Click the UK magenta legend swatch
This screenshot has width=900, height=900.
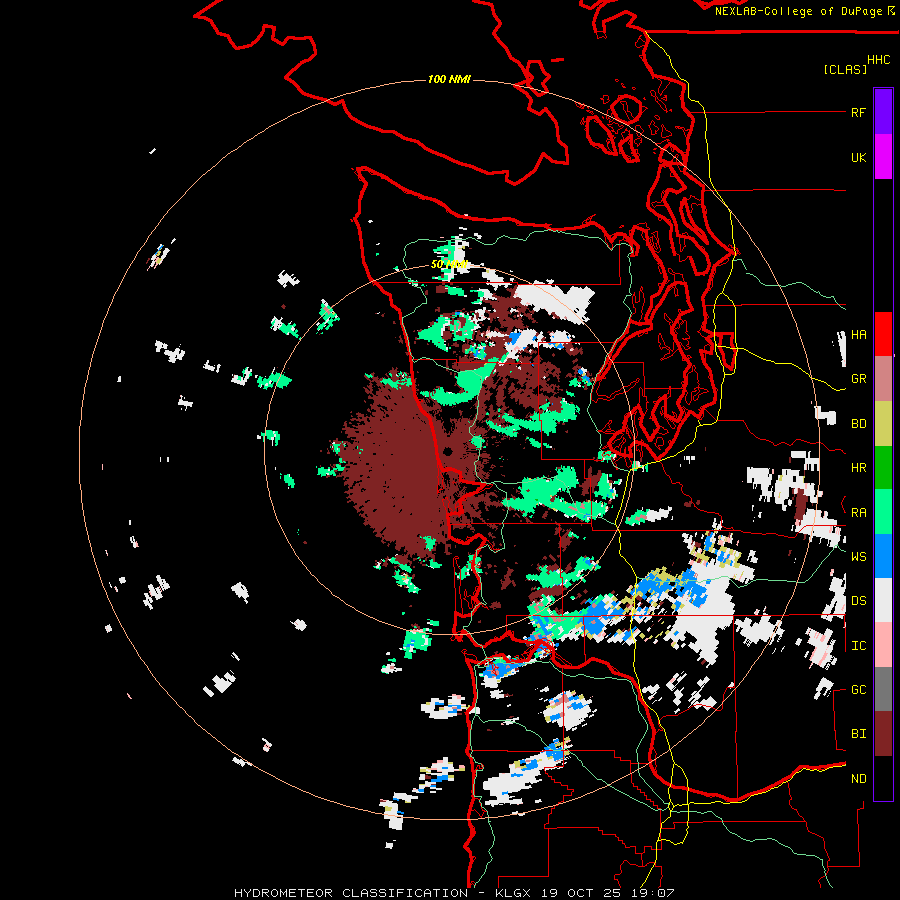tap(883, 157)
